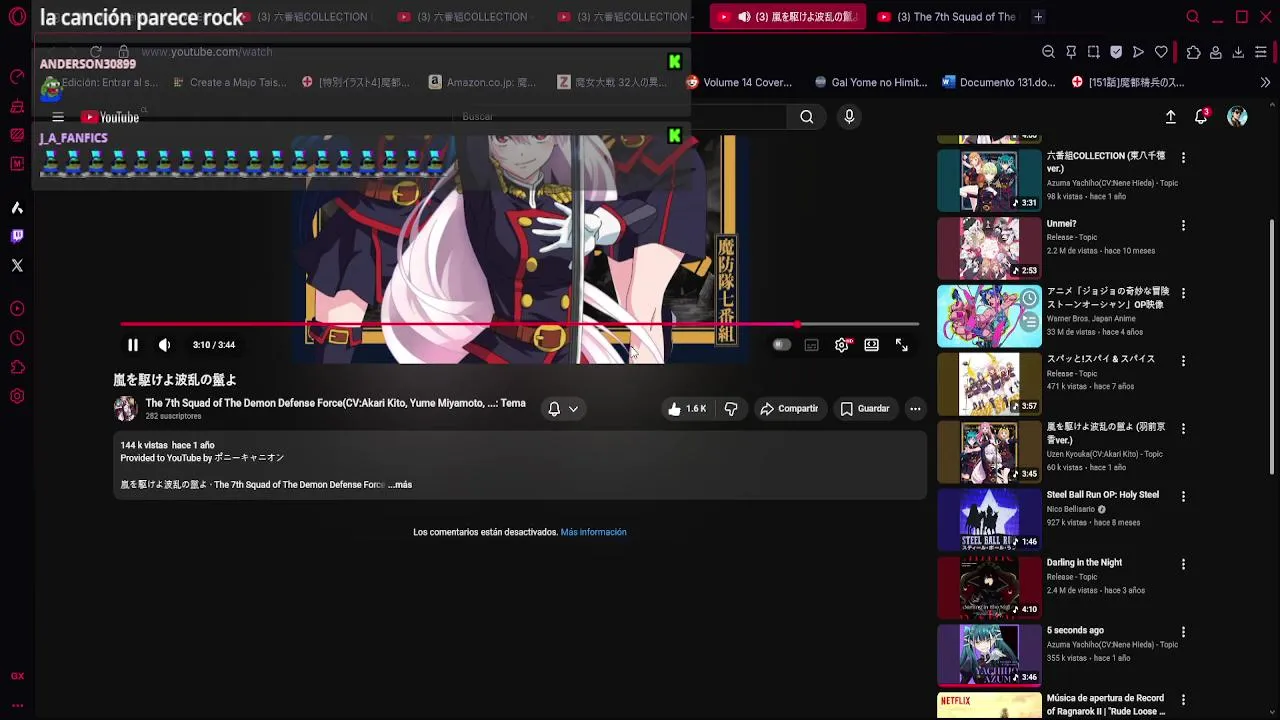Open the History clock sidebar icon
The image size is (1280, 720).
(x=17, y=338)
